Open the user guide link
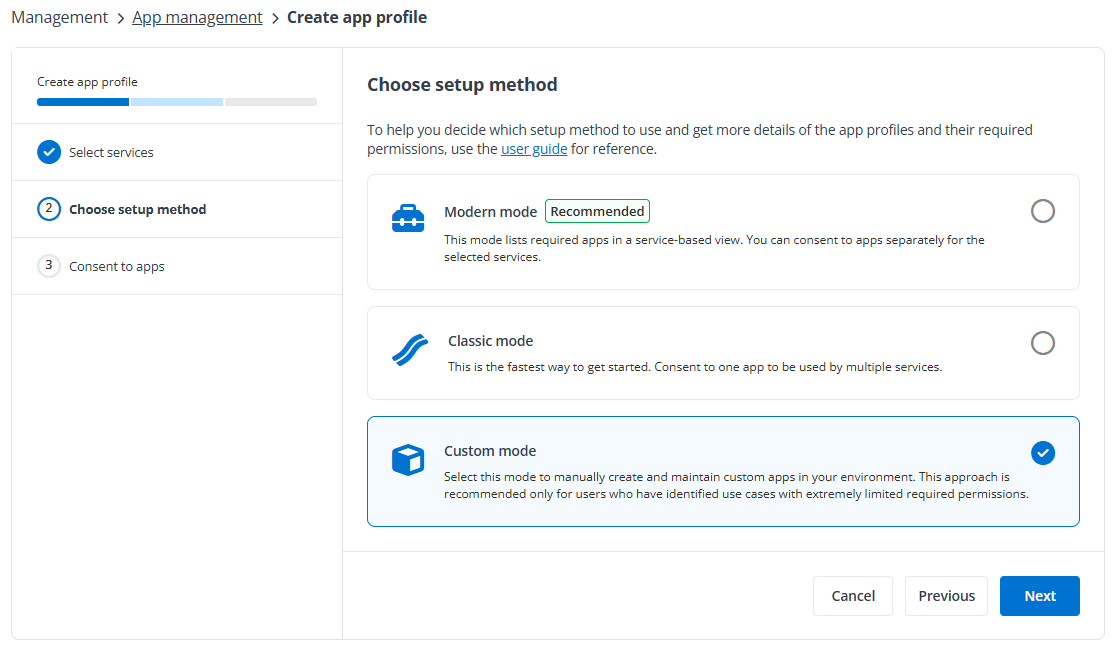 534,149
